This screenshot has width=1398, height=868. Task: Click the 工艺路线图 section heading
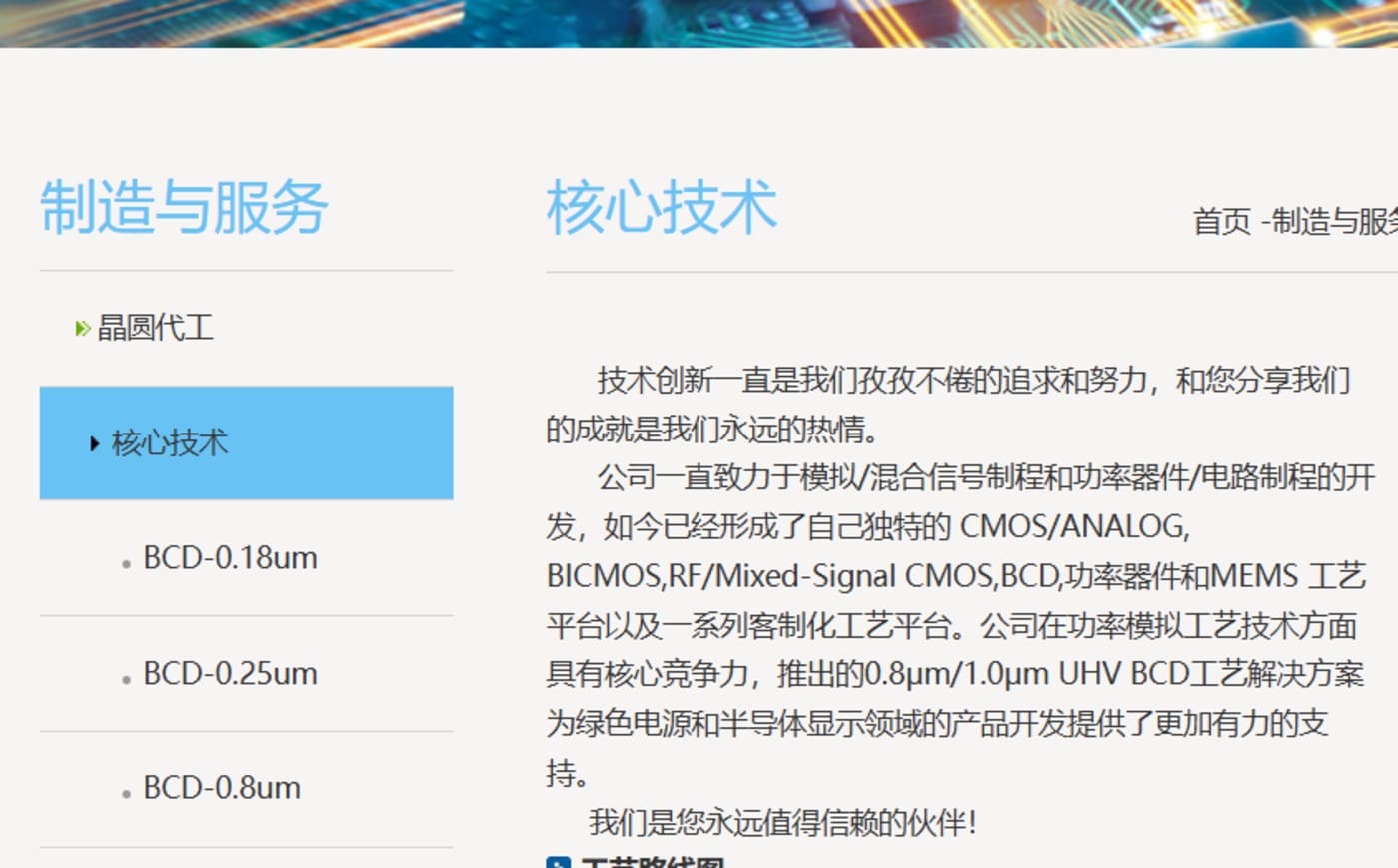(653, 862)
